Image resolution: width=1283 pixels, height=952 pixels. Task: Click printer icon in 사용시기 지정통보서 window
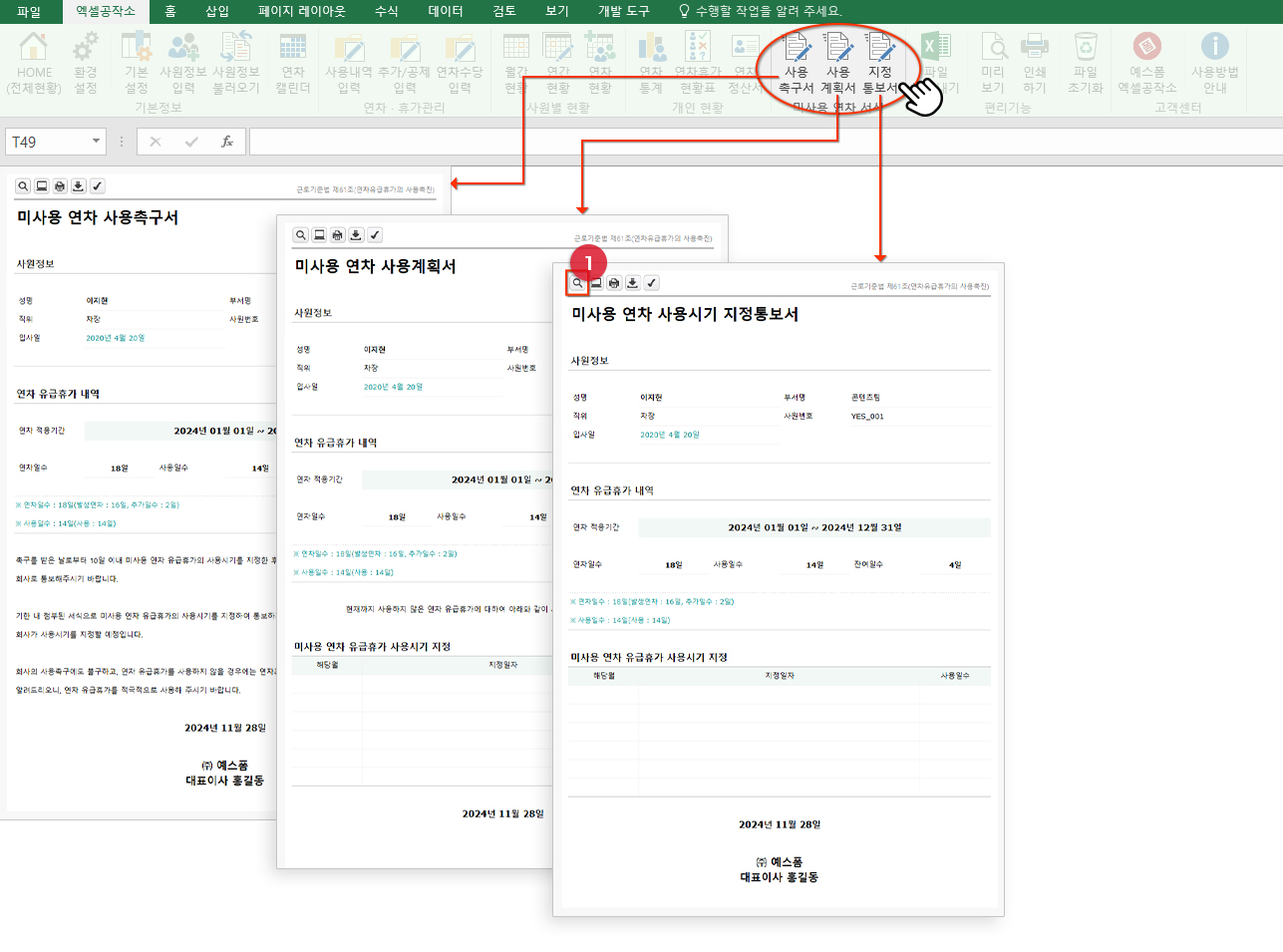tap(614, 283)
